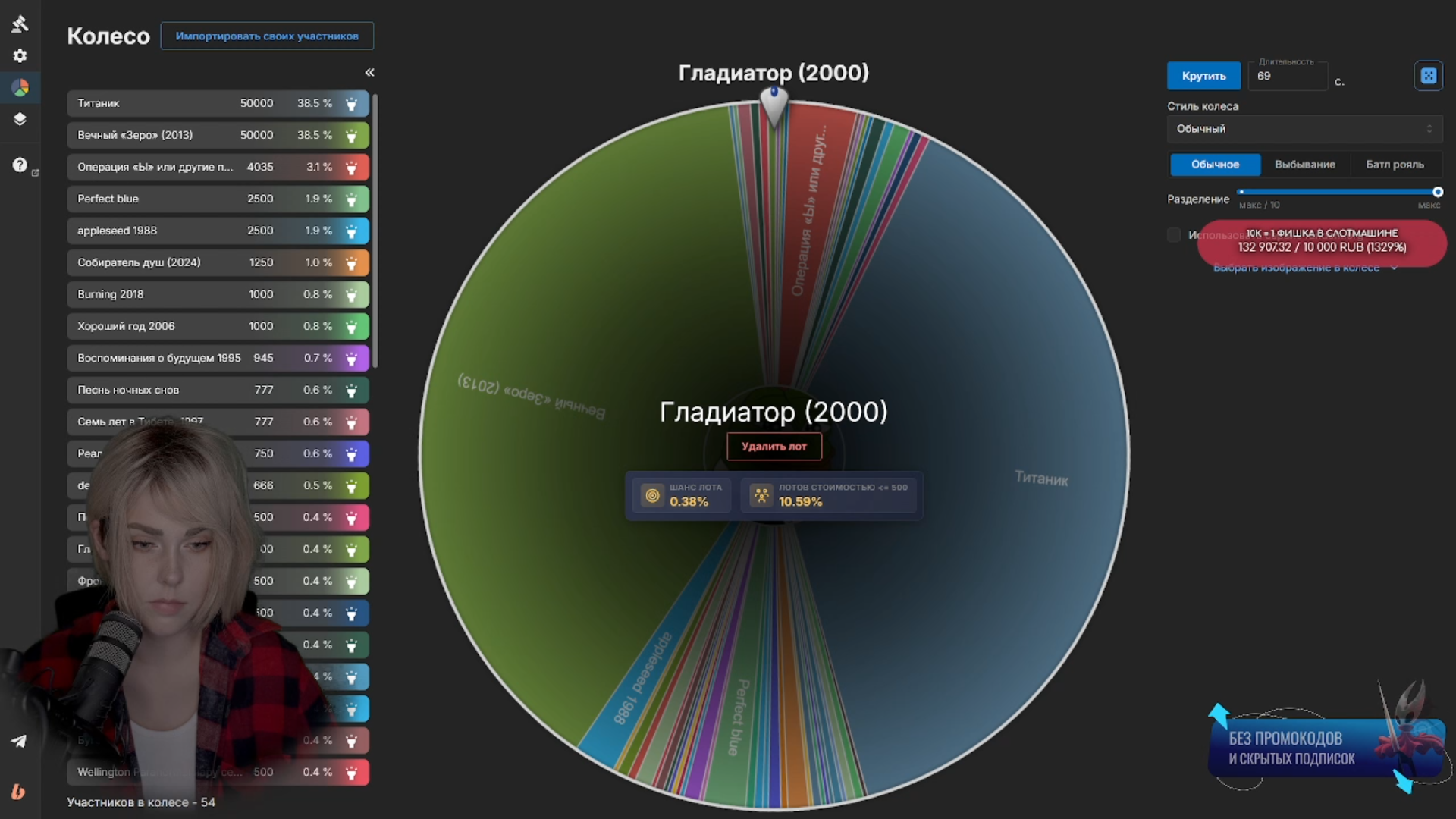
Task: Click the Разделение slider handle at макс
Action: (x=1437, y=193)
